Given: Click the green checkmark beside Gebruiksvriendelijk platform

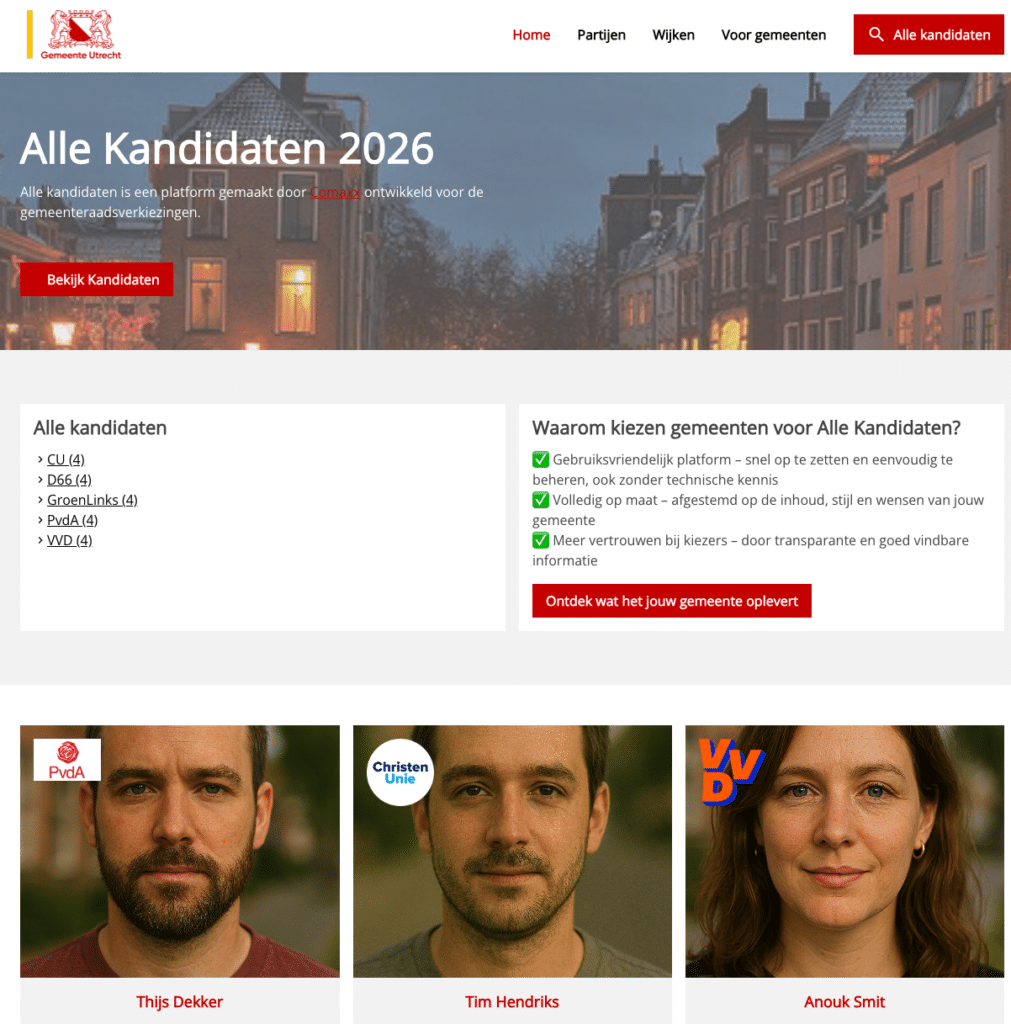Looking at the screenshot, I should [540, 459].
